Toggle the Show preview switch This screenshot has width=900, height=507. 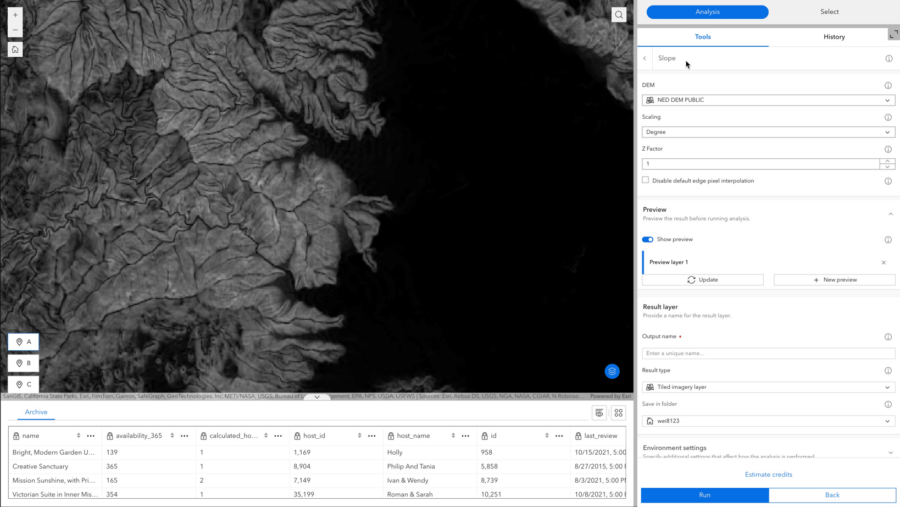click(647, 240)
